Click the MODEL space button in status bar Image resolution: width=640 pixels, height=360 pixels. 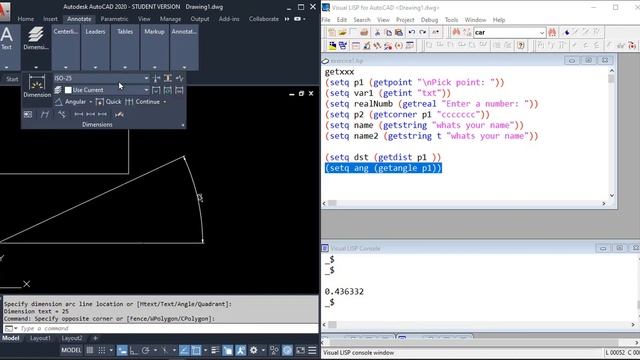click(x=71, y=350)
